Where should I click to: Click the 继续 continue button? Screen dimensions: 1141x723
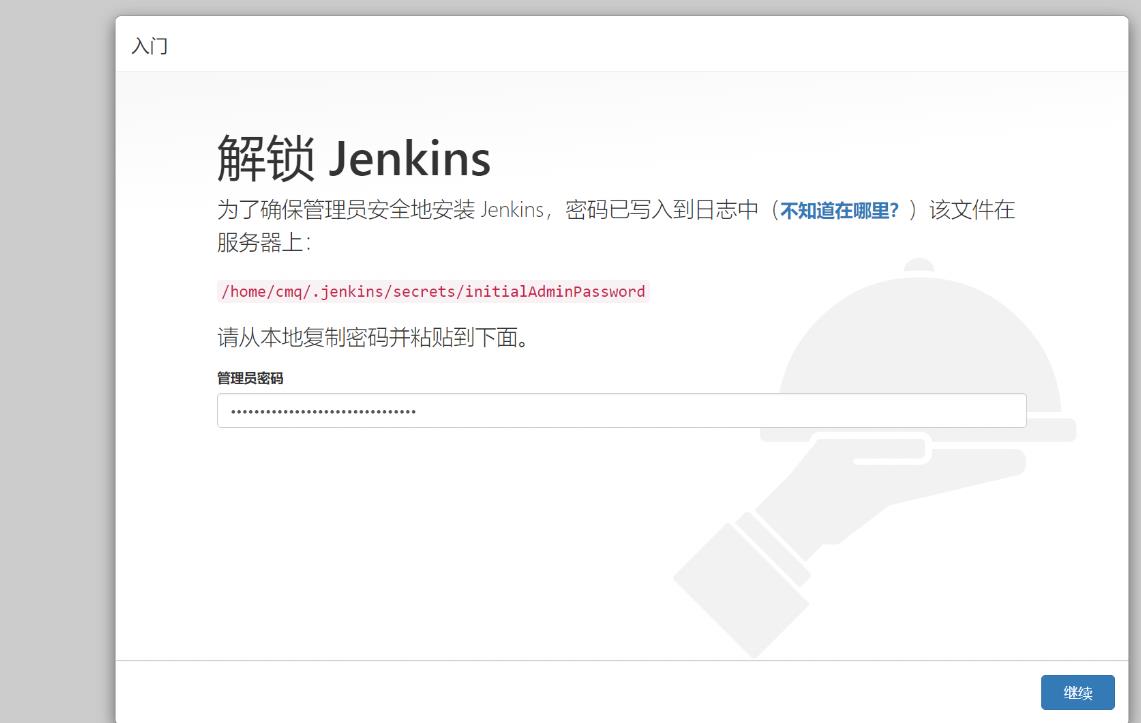coord(1077,692)
